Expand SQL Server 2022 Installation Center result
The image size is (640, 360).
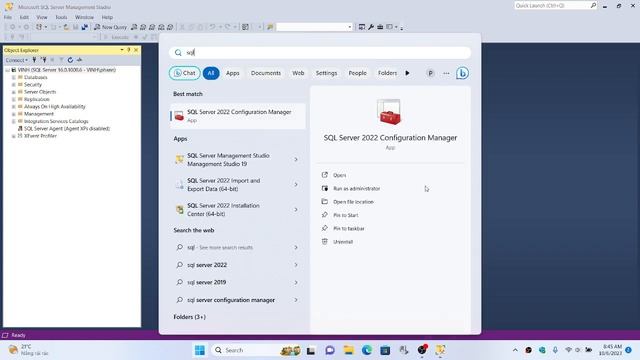tap(296, 210)
